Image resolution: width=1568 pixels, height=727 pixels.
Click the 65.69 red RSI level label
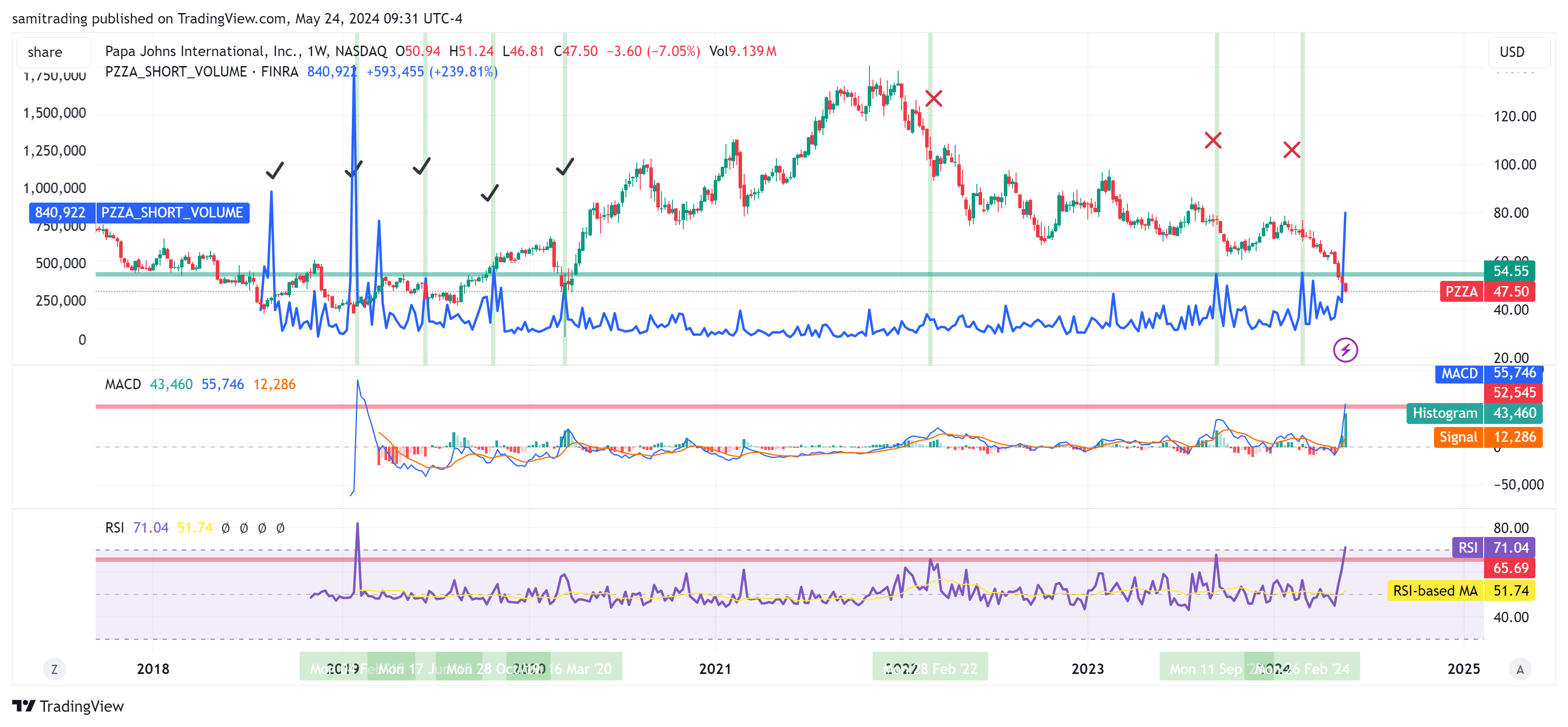[1510, 568]
